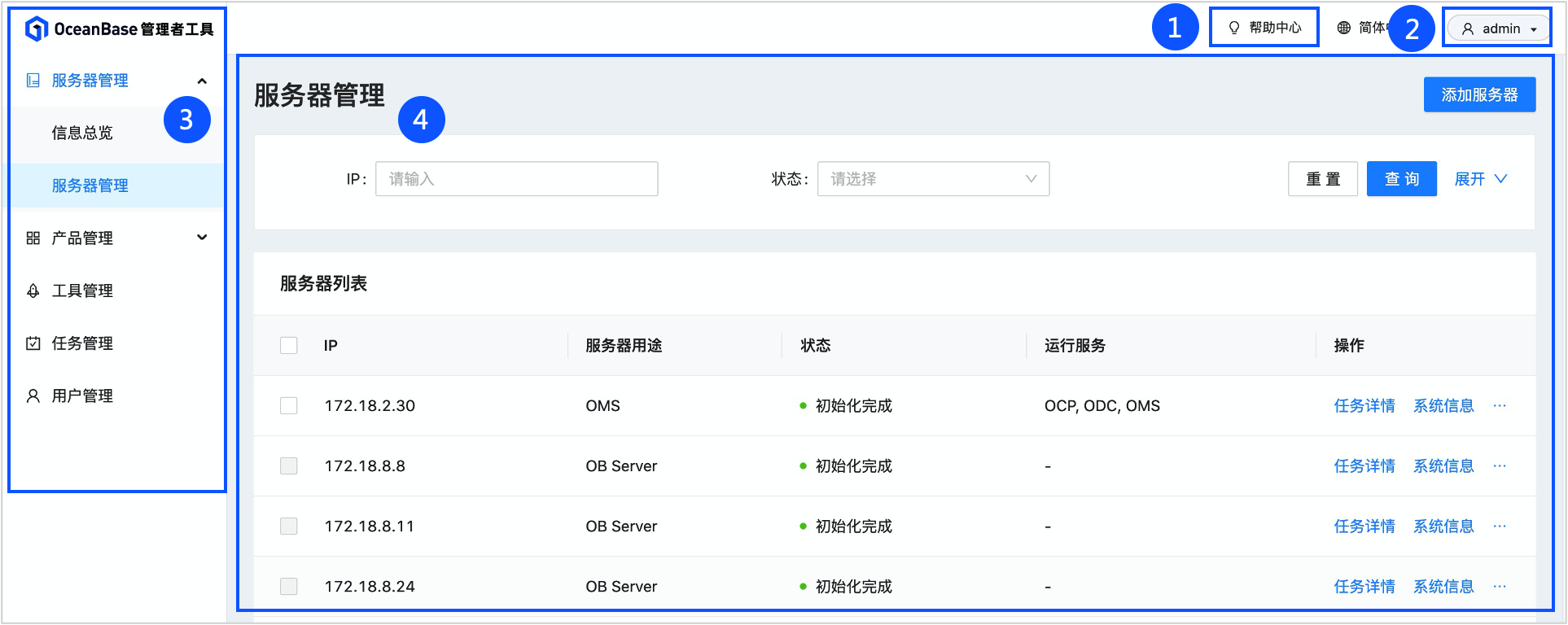
Task: Open 系统信息 for 172.18.8.8
Action: pos(1443,465)
